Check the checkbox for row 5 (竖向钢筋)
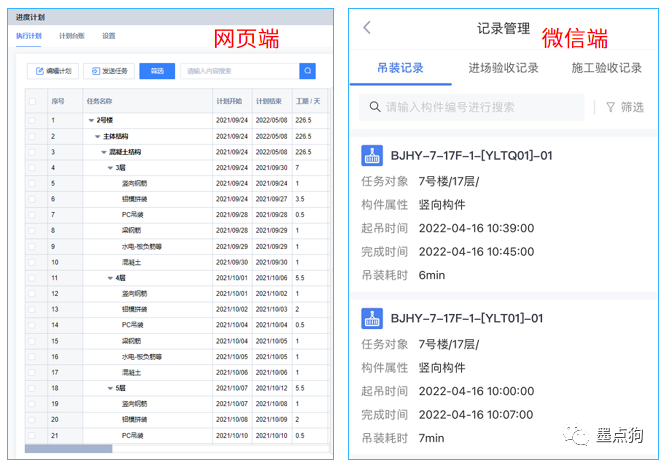Screen dimensions: 665x465 pos(33,183)
